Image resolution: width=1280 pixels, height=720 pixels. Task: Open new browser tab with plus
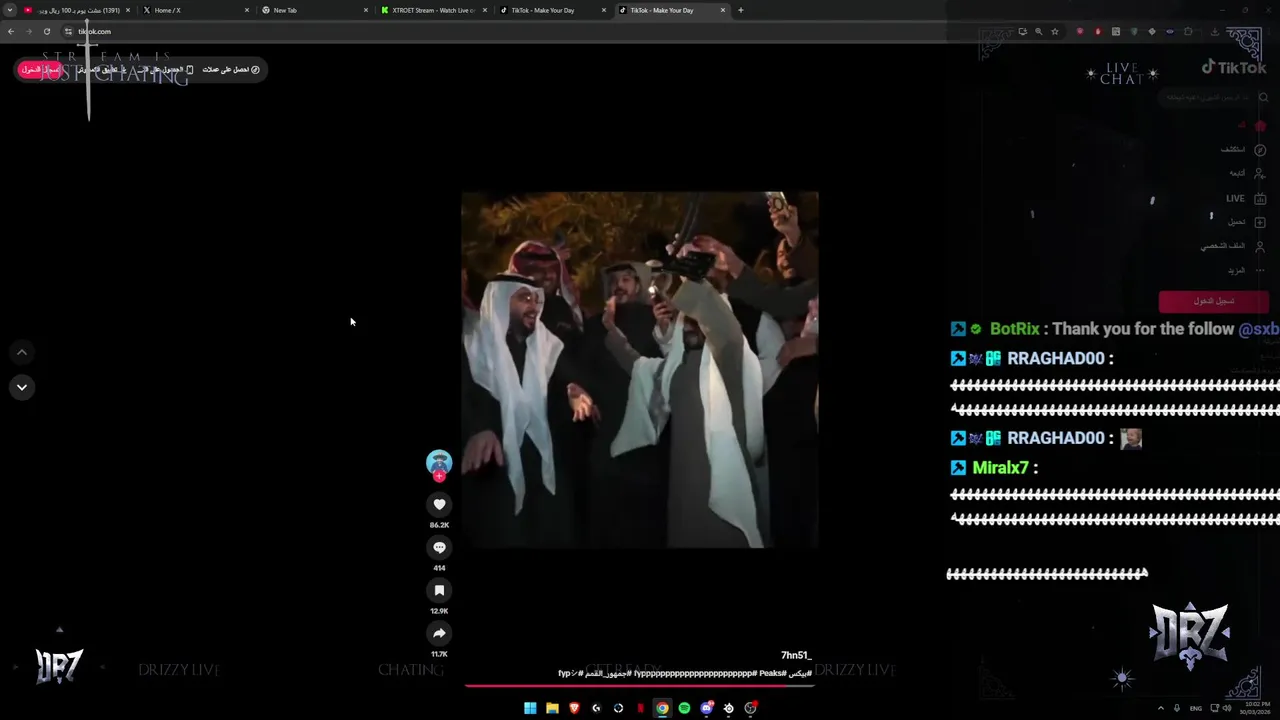tap(740, 10)
